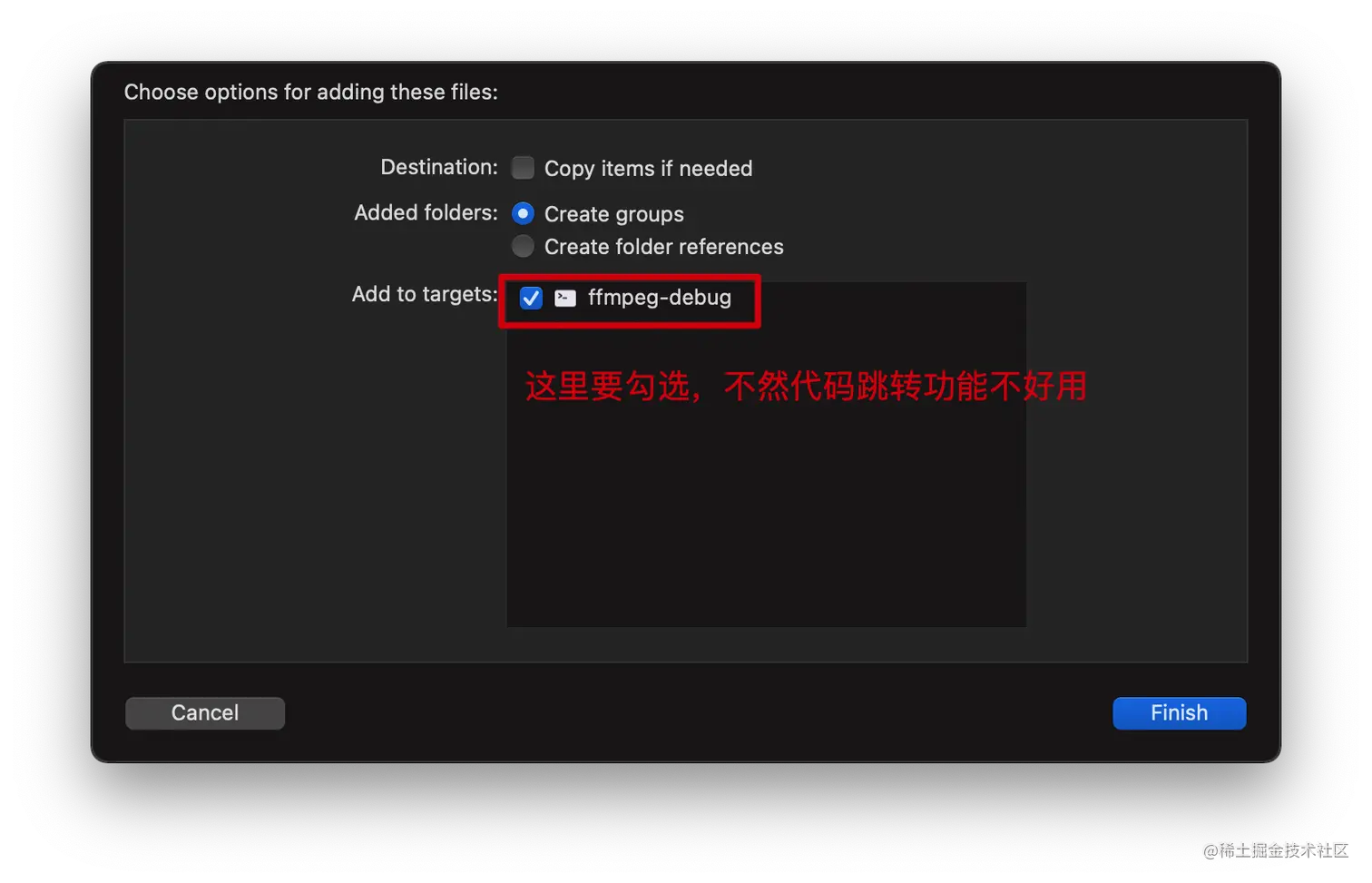This screenshot has width=1372, height=883.
Task: Click Finish to add the files
Action: tap(1179, 713)
